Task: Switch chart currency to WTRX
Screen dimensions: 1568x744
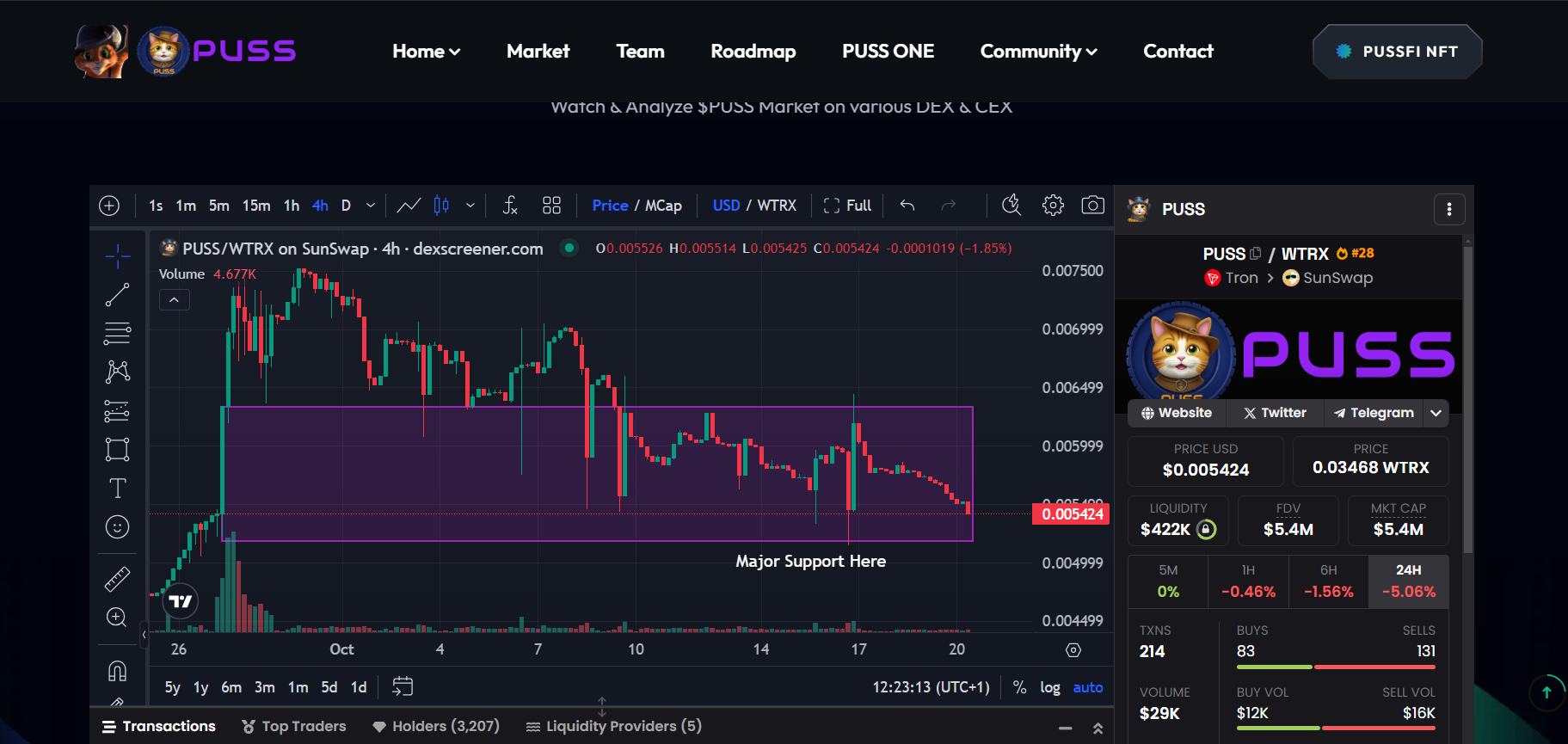Action: tap(777, 206)
